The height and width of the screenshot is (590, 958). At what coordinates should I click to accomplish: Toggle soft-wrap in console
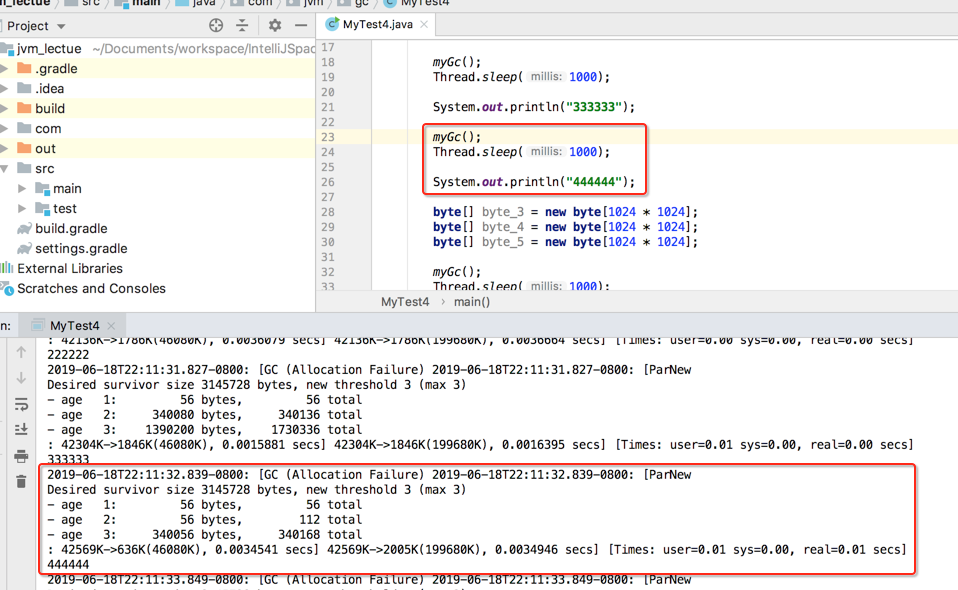[x=21, y=404]
